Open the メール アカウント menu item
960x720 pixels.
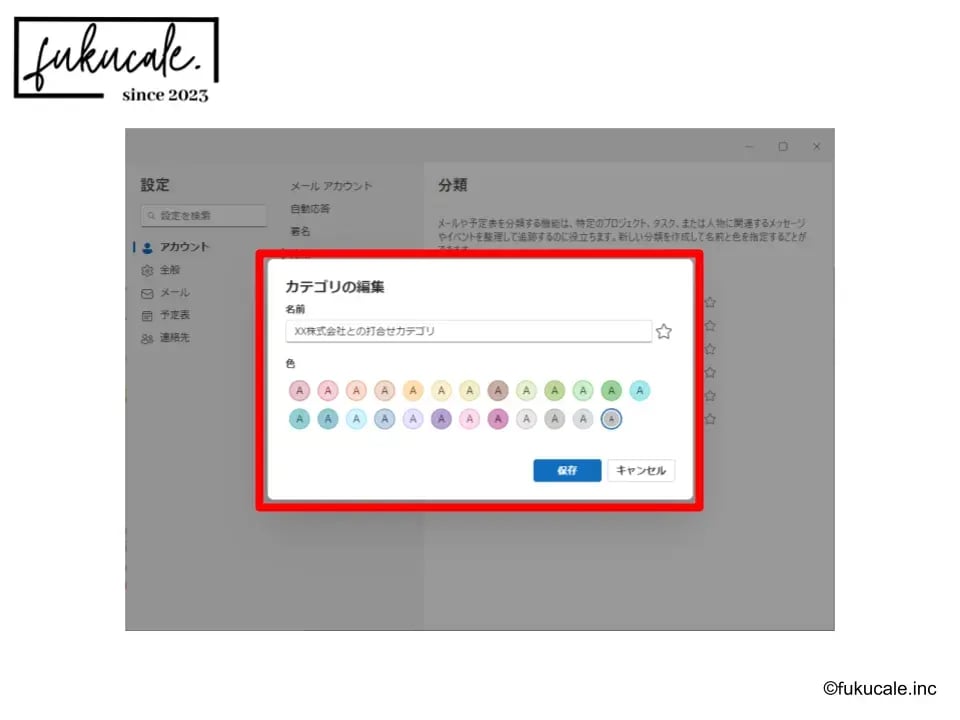(331, 186)
